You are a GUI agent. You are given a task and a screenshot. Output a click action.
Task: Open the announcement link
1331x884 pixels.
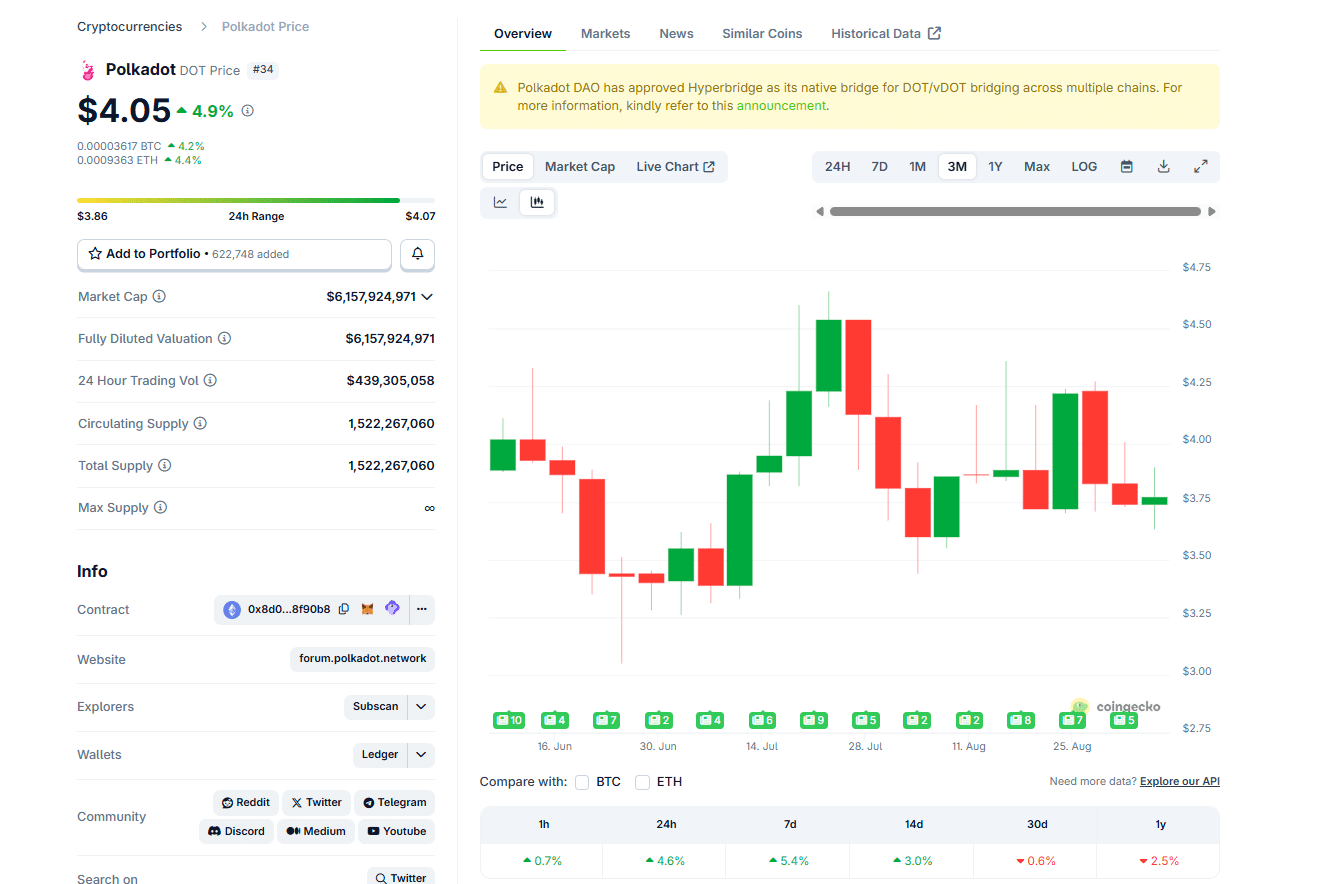click(x=781, y=106)
